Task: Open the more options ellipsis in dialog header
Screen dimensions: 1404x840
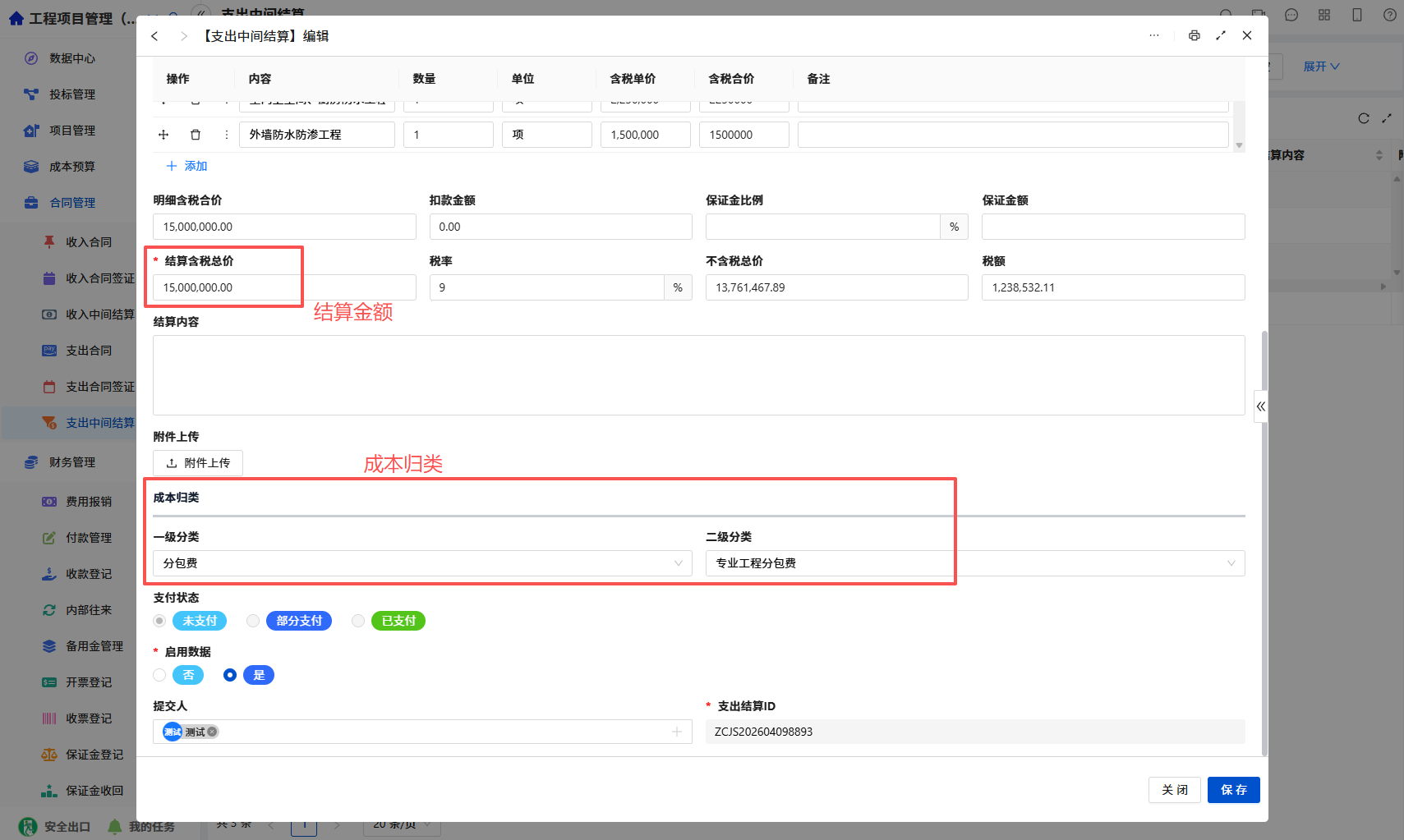Action: (1154, 35)
